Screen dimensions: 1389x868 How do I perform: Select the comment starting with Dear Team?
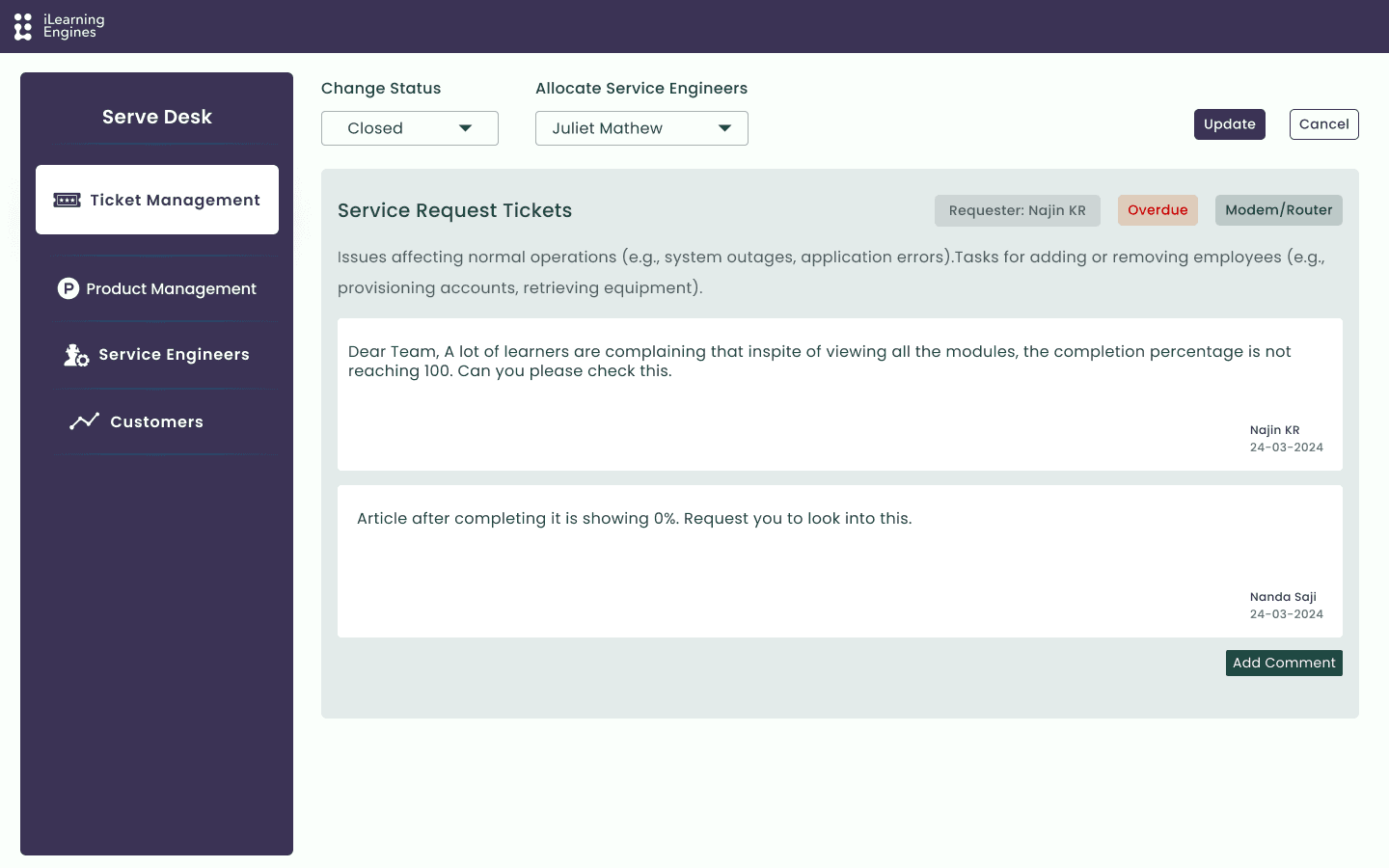pos(840,394)
